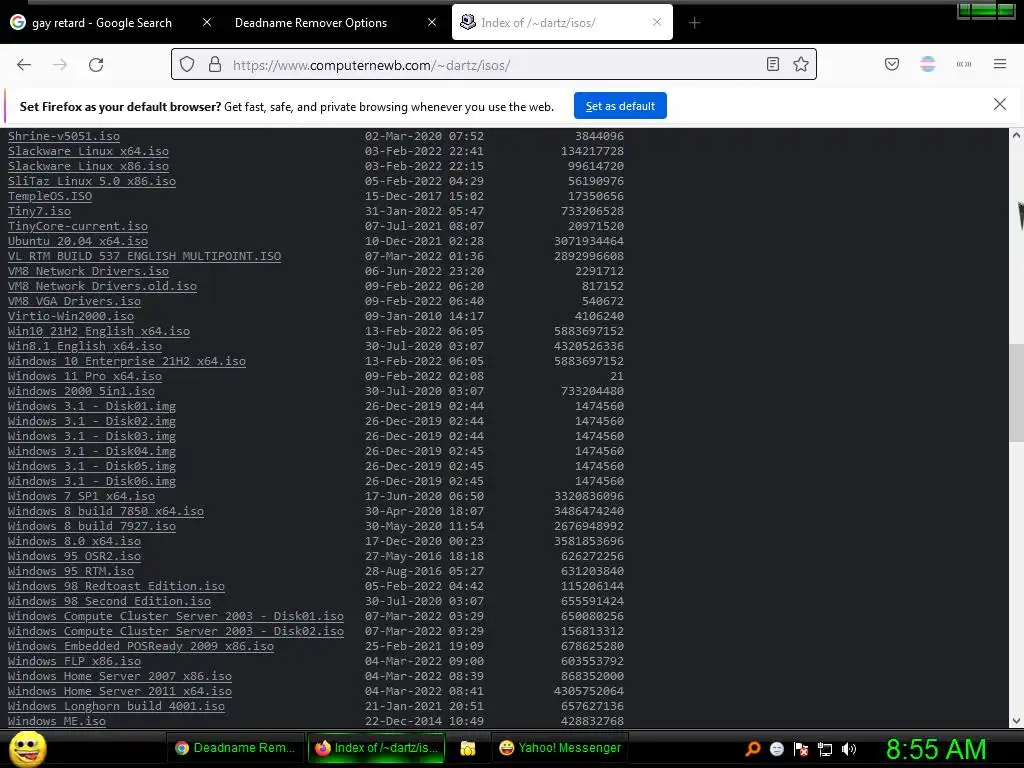Click the magnifier icon in system tray
Image resolution: width=1024 pixels, height=768 pixels.
pos(752,748)
